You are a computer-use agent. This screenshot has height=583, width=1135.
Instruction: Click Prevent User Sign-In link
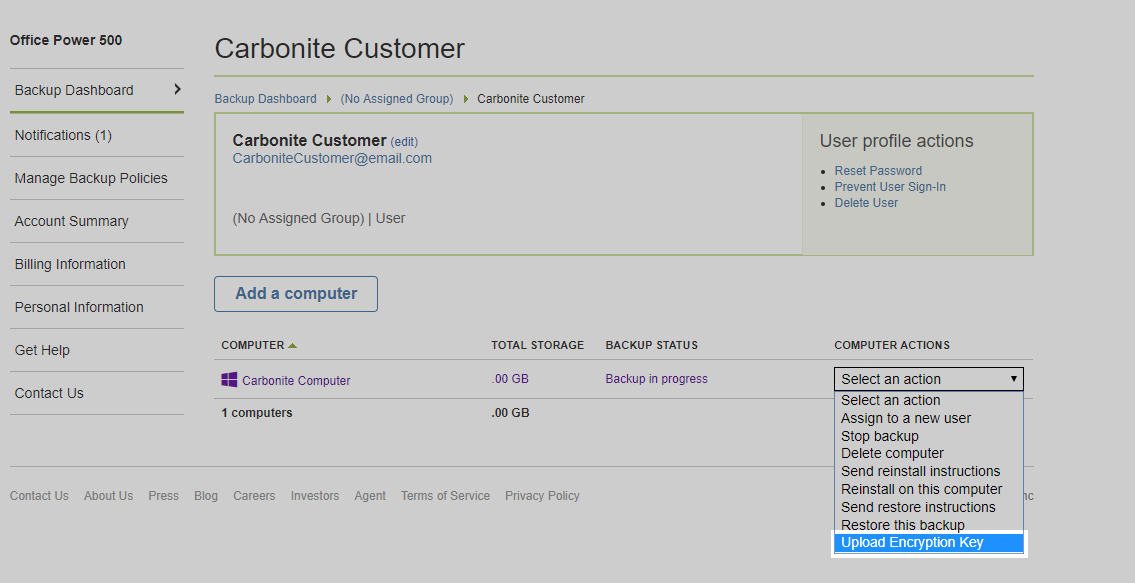coord(890,187)
